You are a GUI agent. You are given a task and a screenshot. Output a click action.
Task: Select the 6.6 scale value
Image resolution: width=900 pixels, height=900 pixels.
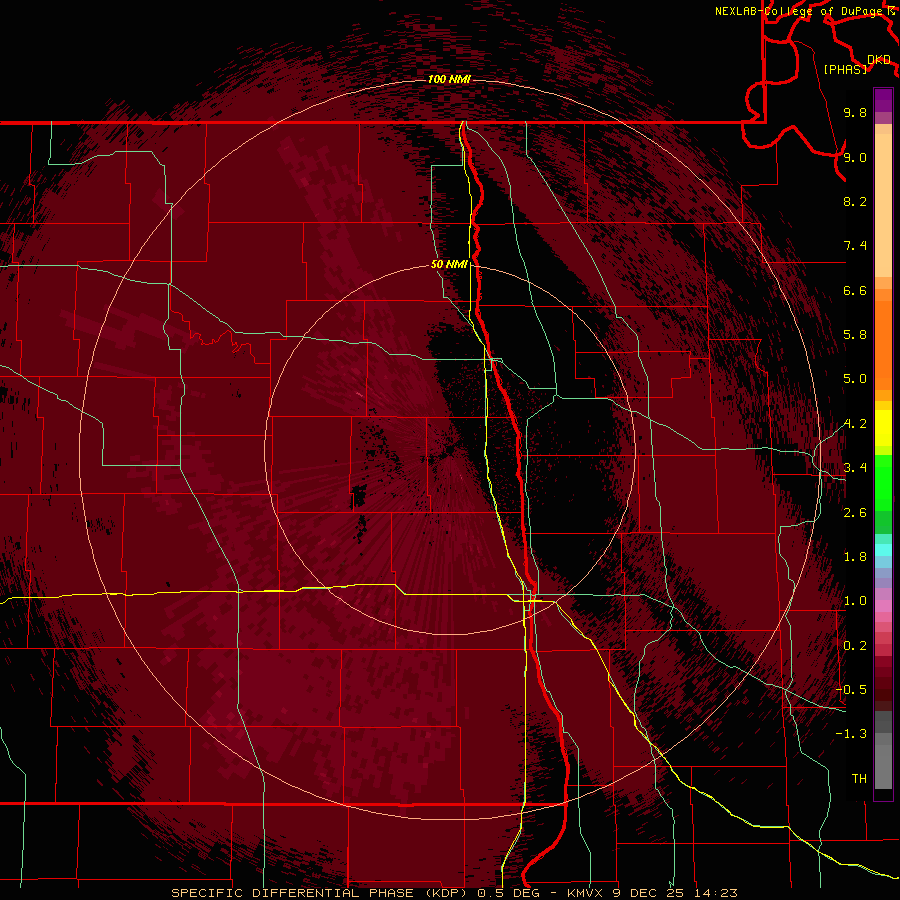855,290
